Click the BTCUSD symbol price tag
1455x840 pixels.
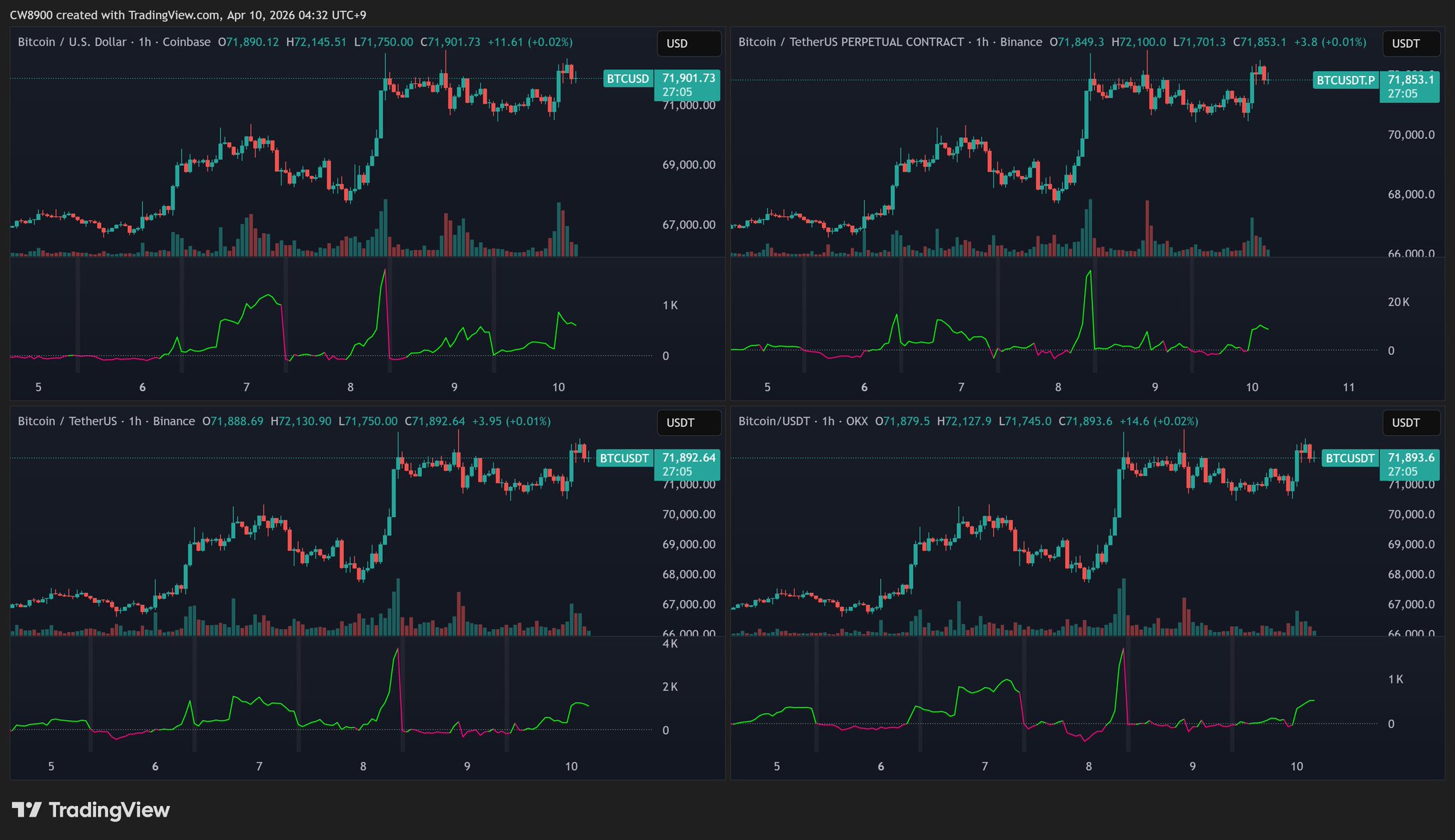628,79
